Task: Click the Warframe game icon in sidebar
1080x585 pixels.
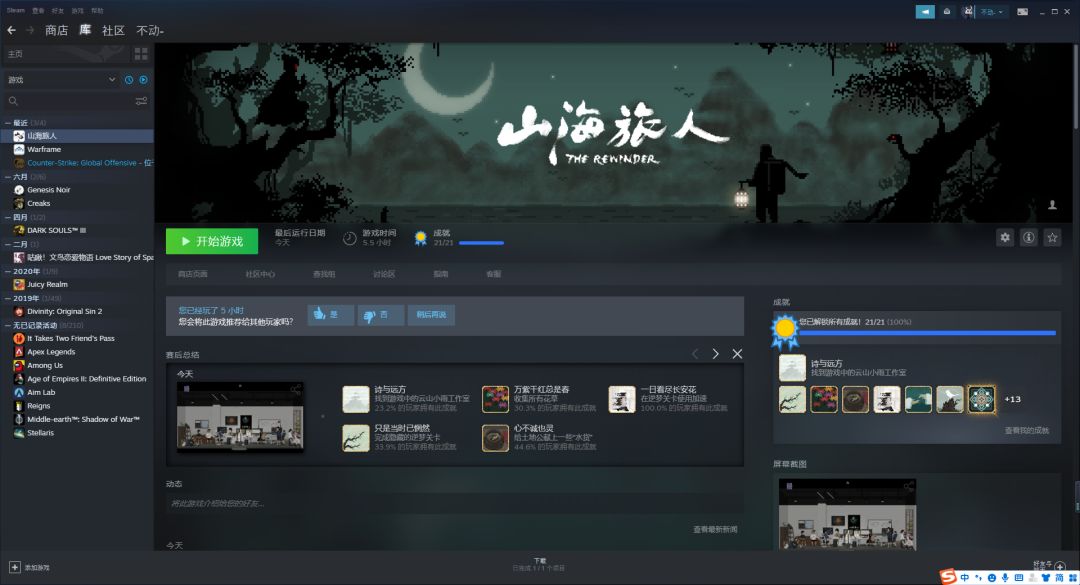Action: (x=19, y=150)
